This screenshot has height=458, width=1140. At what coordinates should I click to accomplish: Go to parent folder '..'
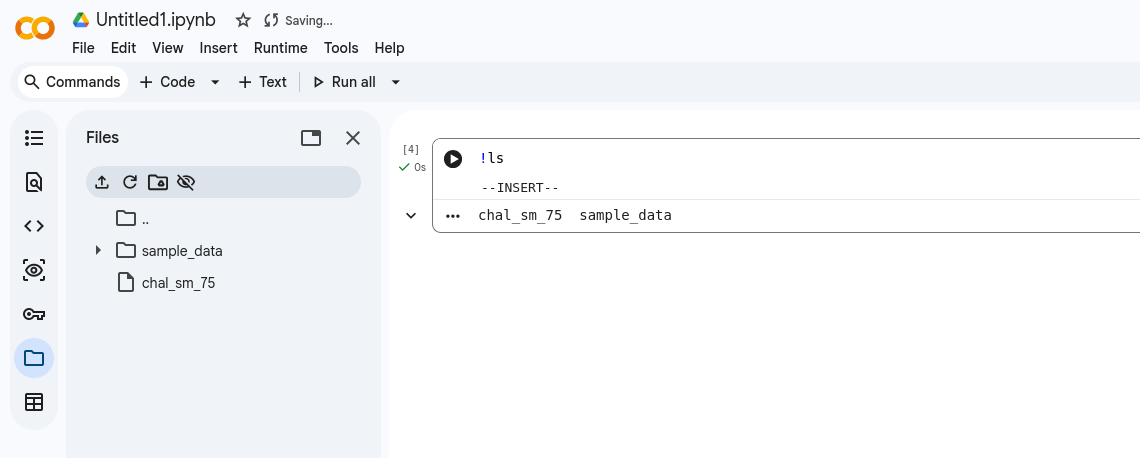pos(132,218)
